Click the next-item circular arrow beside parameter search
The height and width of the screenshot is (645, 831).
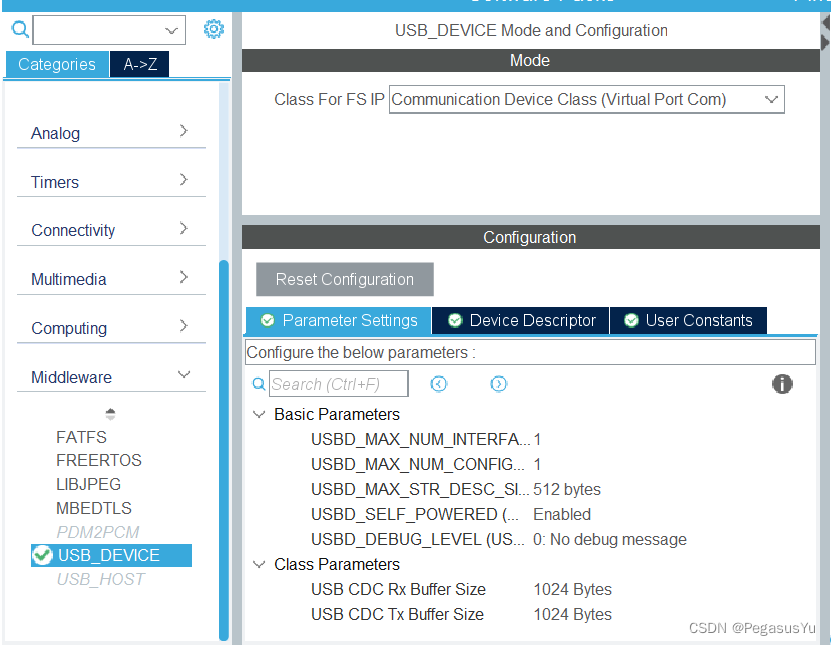[499, 383]
